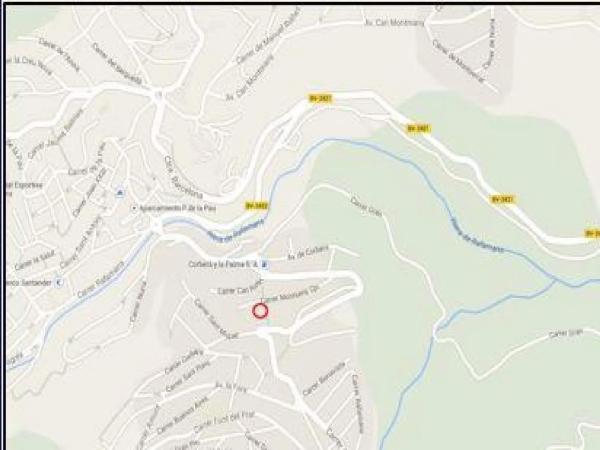The image size is (600, 450).
Task: Select the Carrer la Salut street label
Action: [x=35, y=260]
